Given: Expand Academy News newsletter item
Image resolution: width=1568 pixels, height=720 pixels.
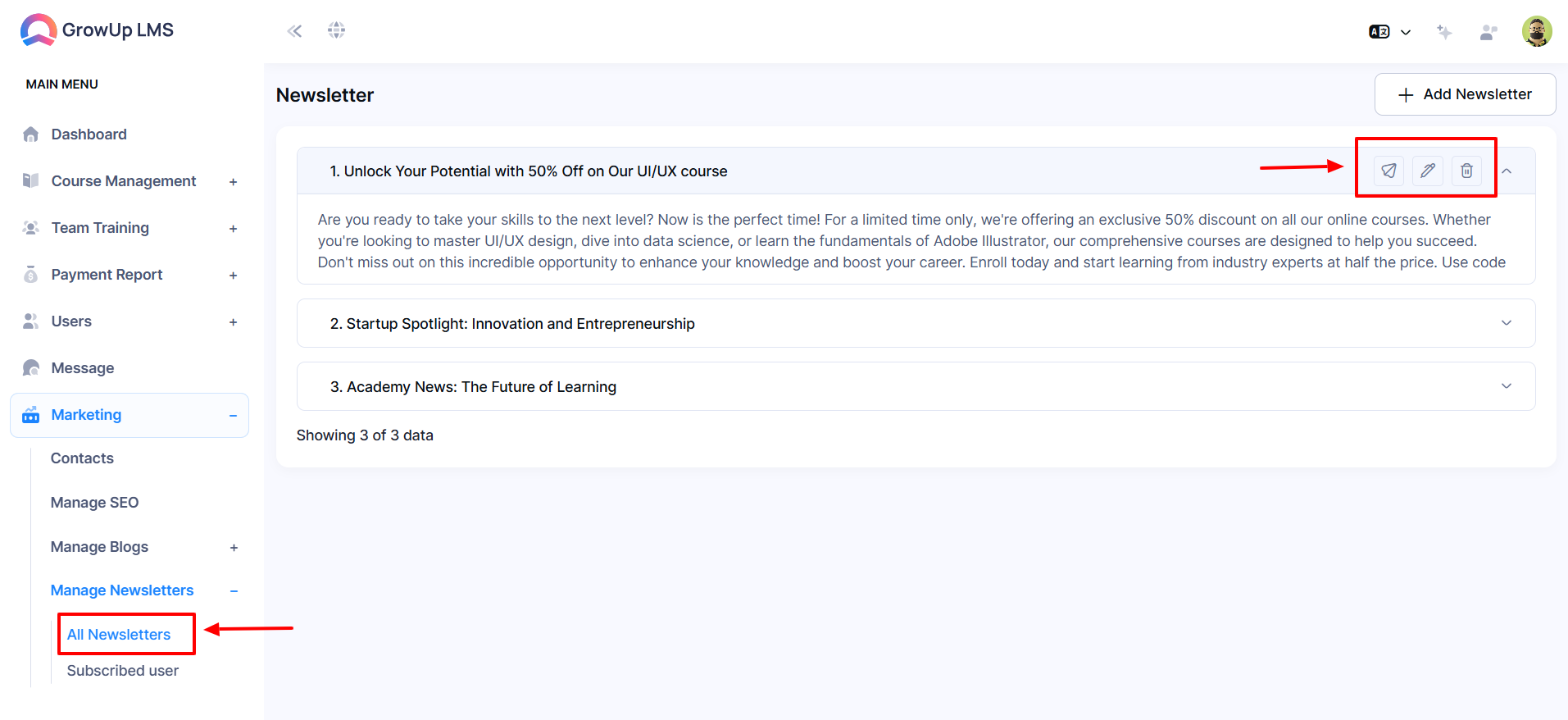Looking at the screenshot, I should 1507,386.
